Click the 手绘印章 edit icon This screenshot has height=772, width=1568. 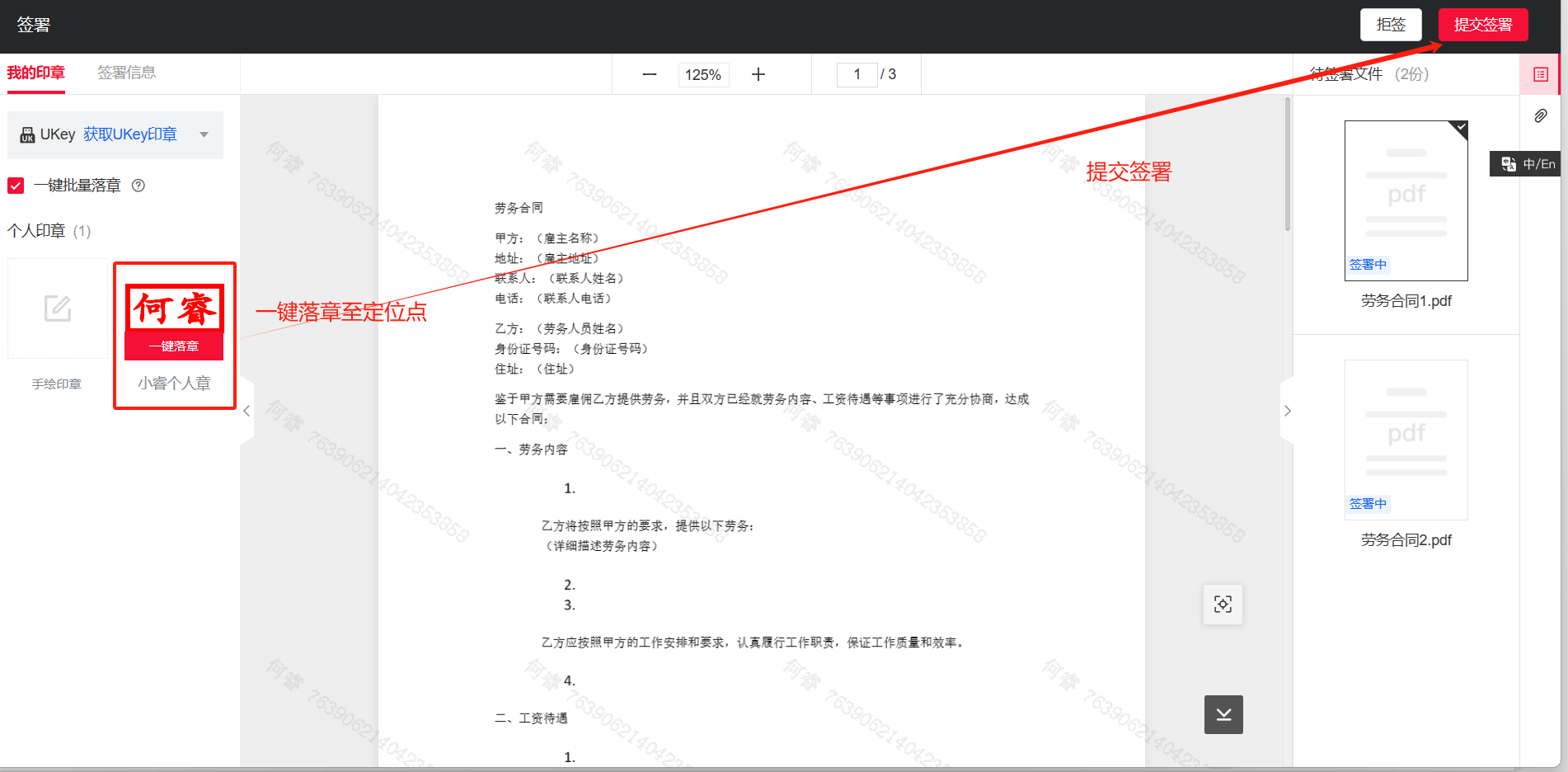coord(58,308)
